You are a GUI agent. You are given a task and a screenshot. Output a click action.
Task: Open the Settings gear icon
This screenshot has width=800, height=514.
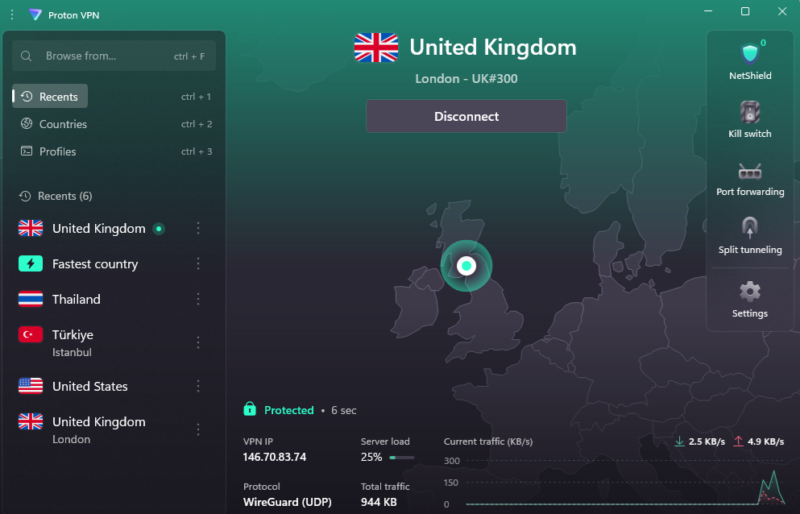click(x=749, y=291)
